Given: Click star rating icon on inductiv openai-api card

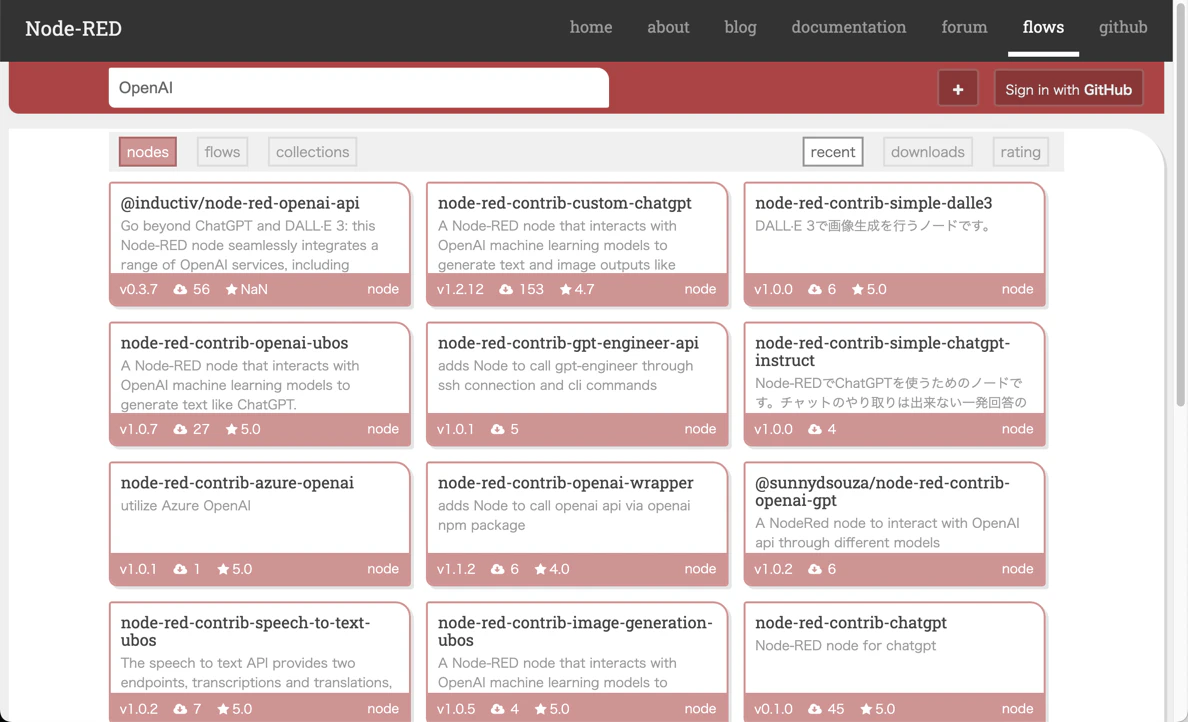Looking at the screenshot, I should click(232, 289).
